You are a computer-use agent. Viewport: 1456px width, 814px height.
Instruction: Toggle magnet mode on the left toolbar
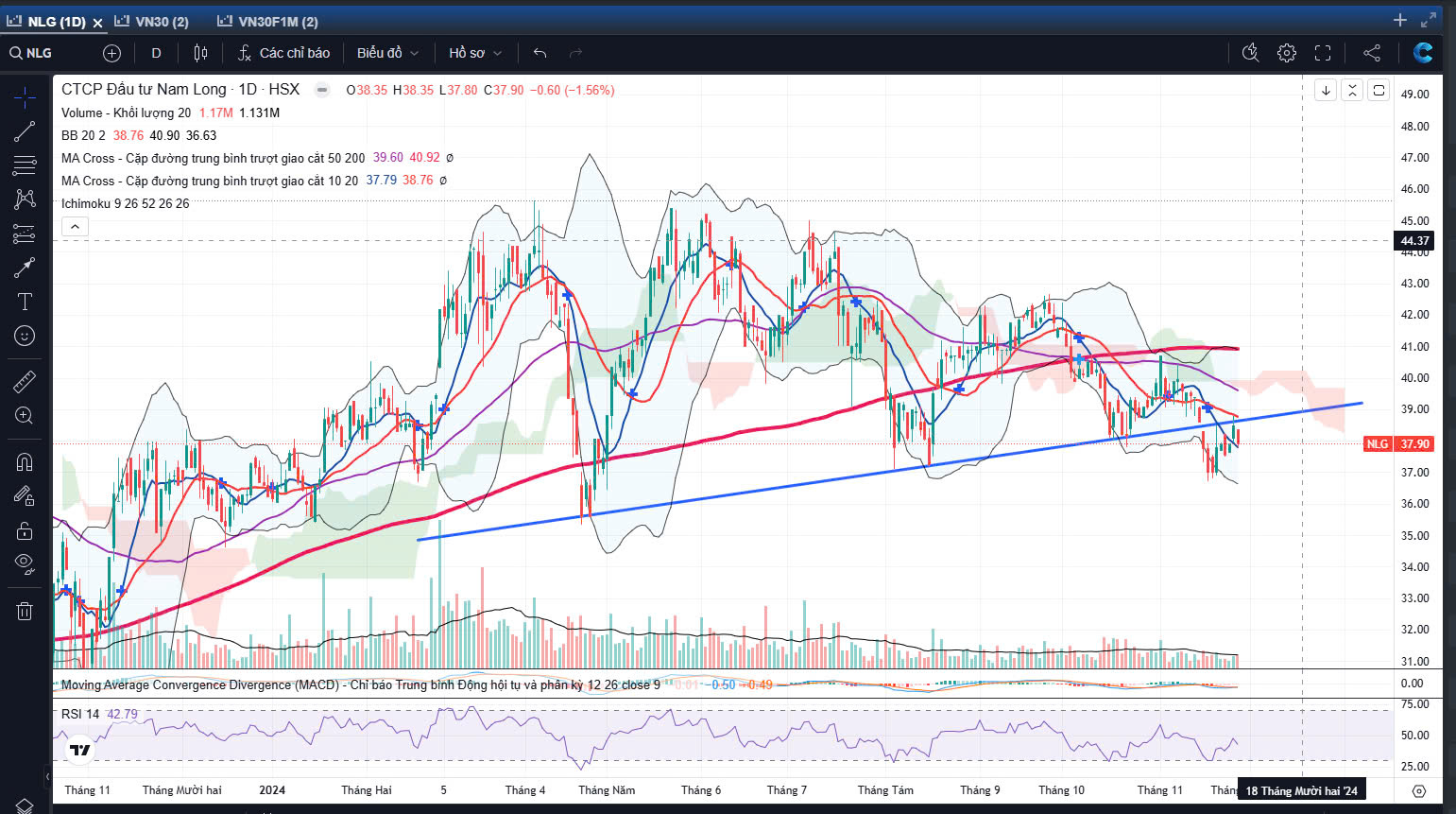click(25, 461)
